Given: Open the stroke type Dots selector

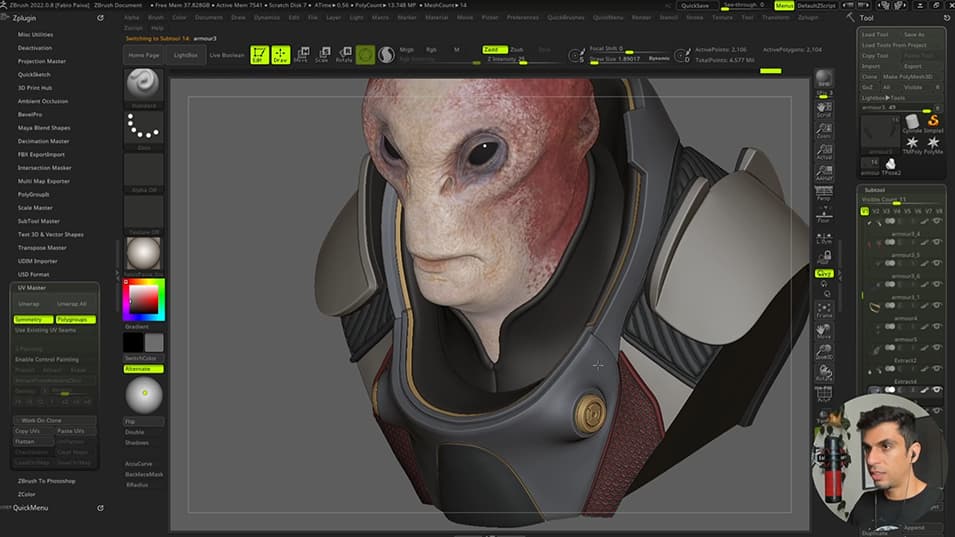Looking at the screenshot, I should 144,127.
